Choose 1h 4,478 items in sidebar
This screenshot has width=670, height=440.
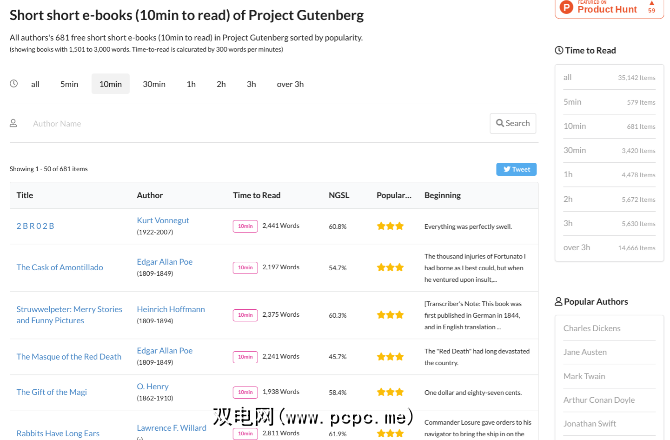point(609,174)
